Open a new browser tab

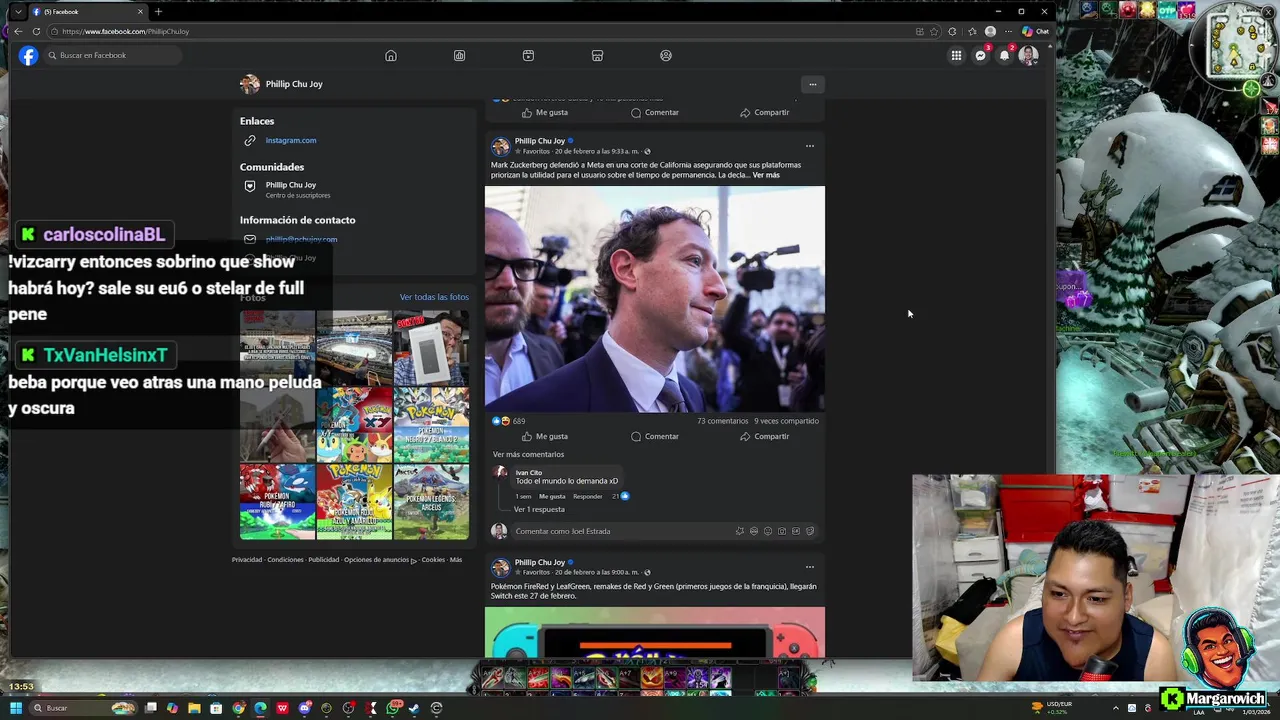[x=158, y=11]
